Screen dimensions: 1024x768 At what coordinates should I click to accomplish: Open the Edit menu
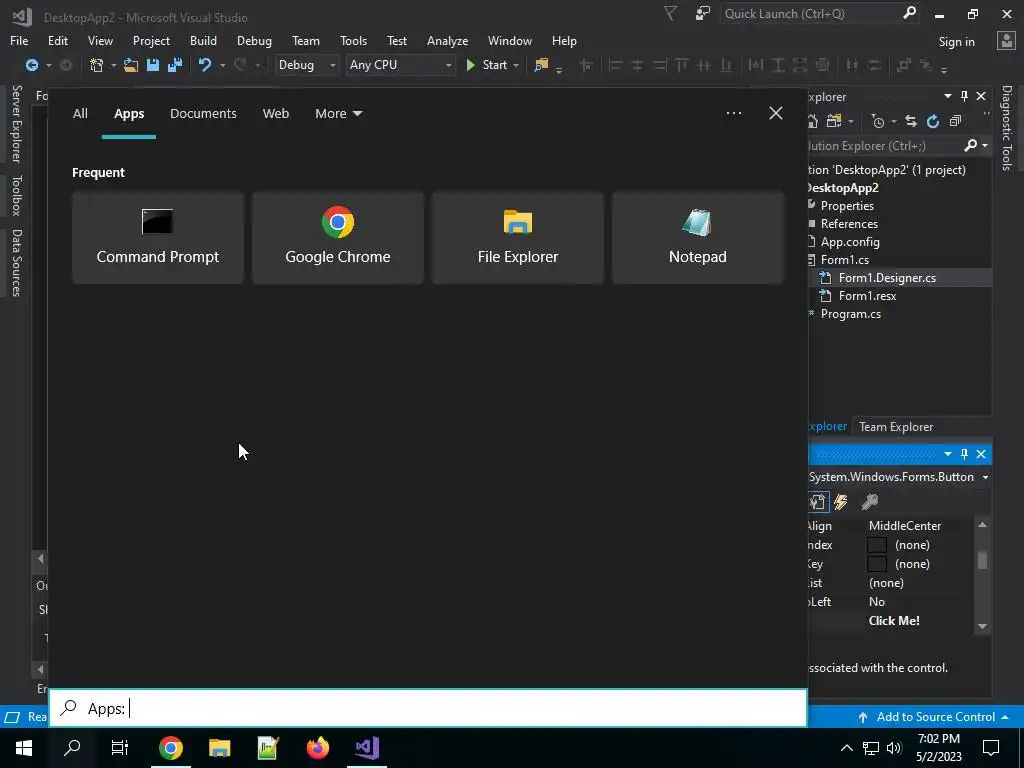coord(57,40)
